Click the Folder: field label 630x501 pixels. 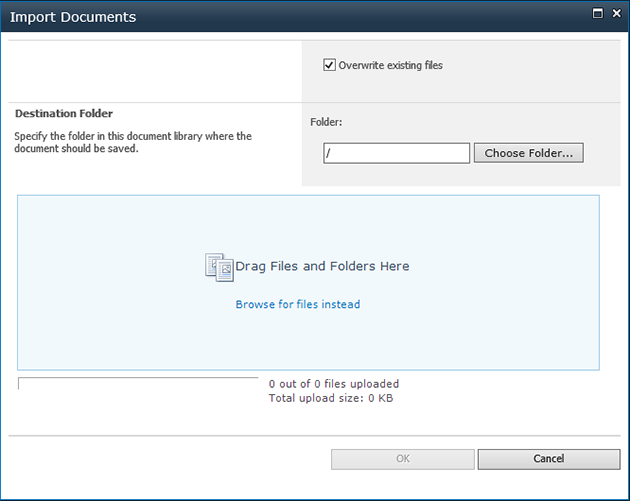click(x=326, y=122)
